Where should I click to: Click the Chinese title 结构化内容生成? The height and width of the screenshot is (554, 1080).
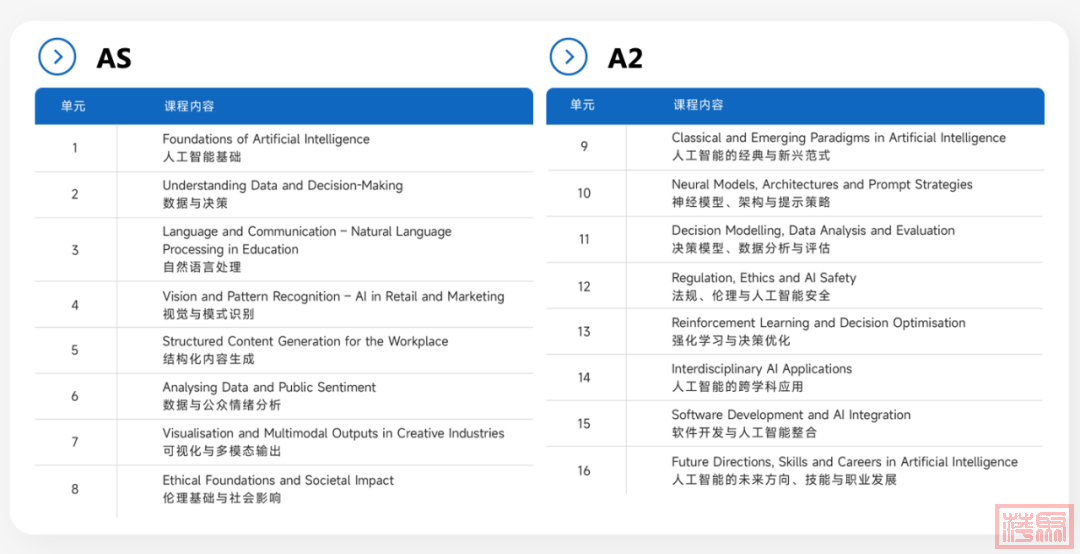209,359
